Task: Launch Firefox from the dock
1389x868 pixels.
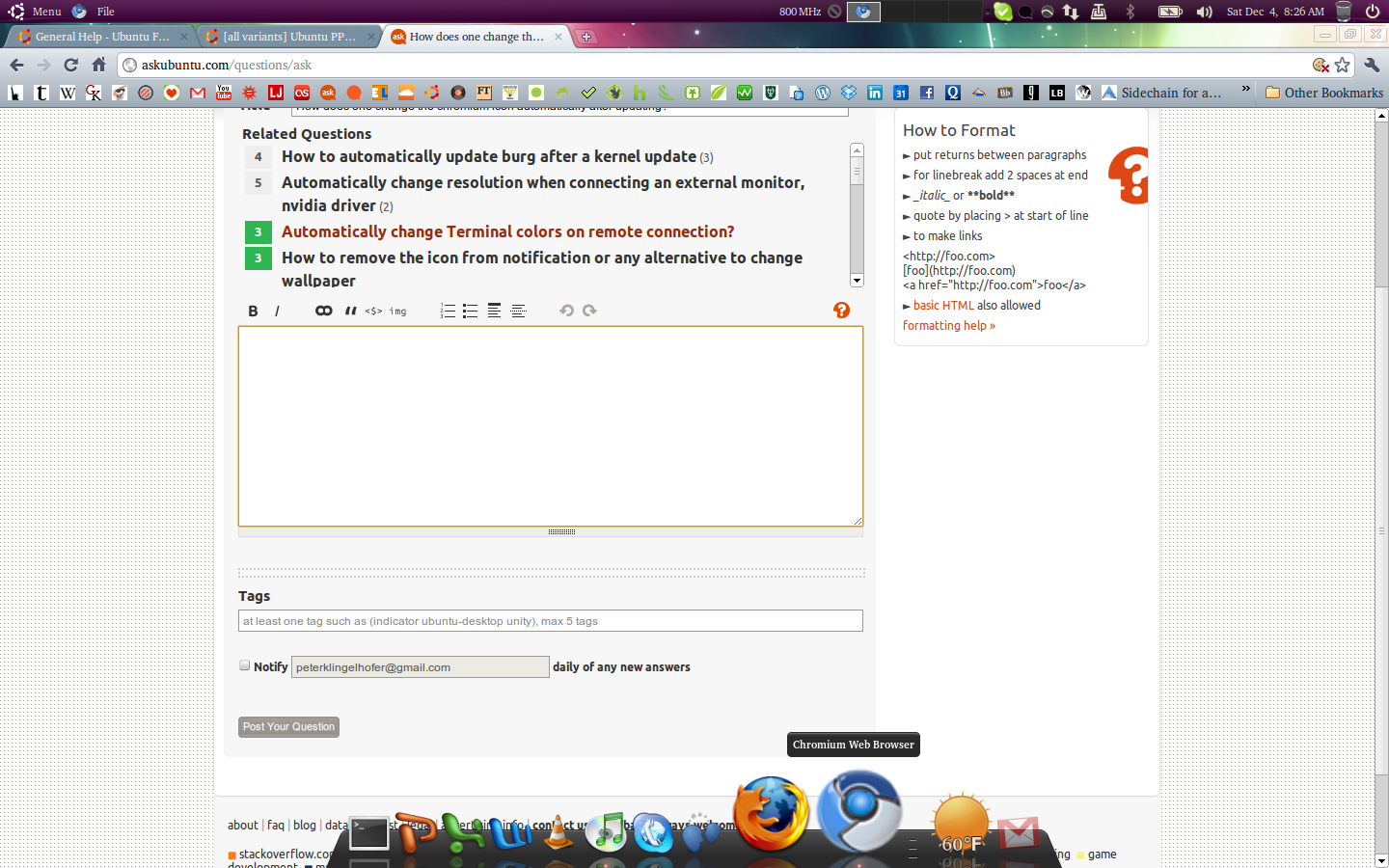Action: coord(771,815)
